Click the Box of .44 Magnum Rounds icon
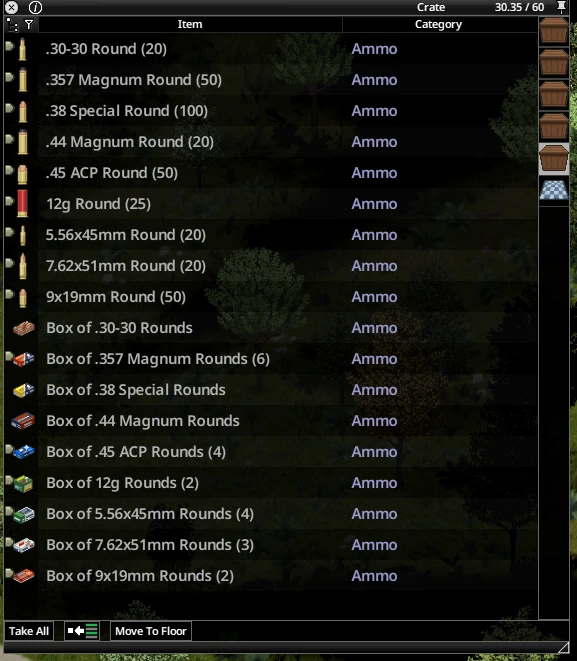577x661 pixels. (23, 421)
